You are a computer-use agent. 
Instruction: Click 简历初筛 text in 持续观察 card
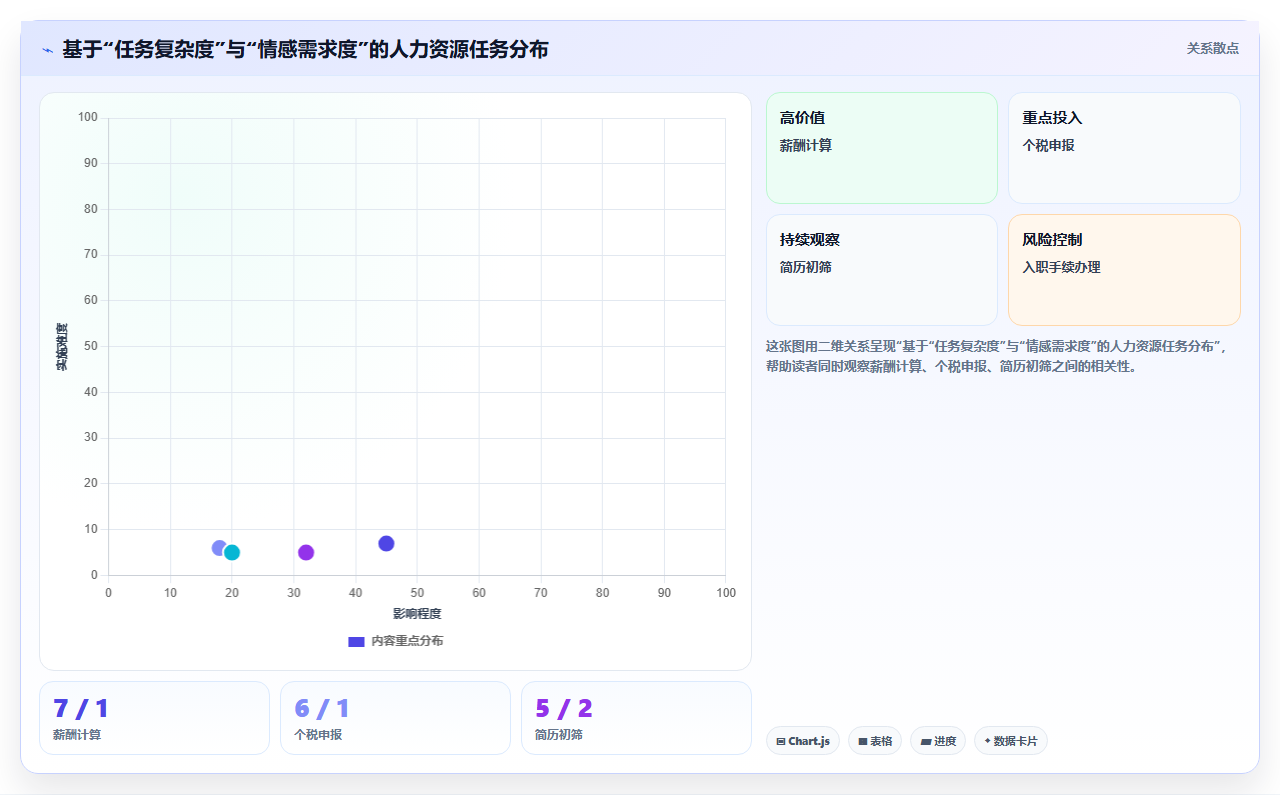(806, 267)
